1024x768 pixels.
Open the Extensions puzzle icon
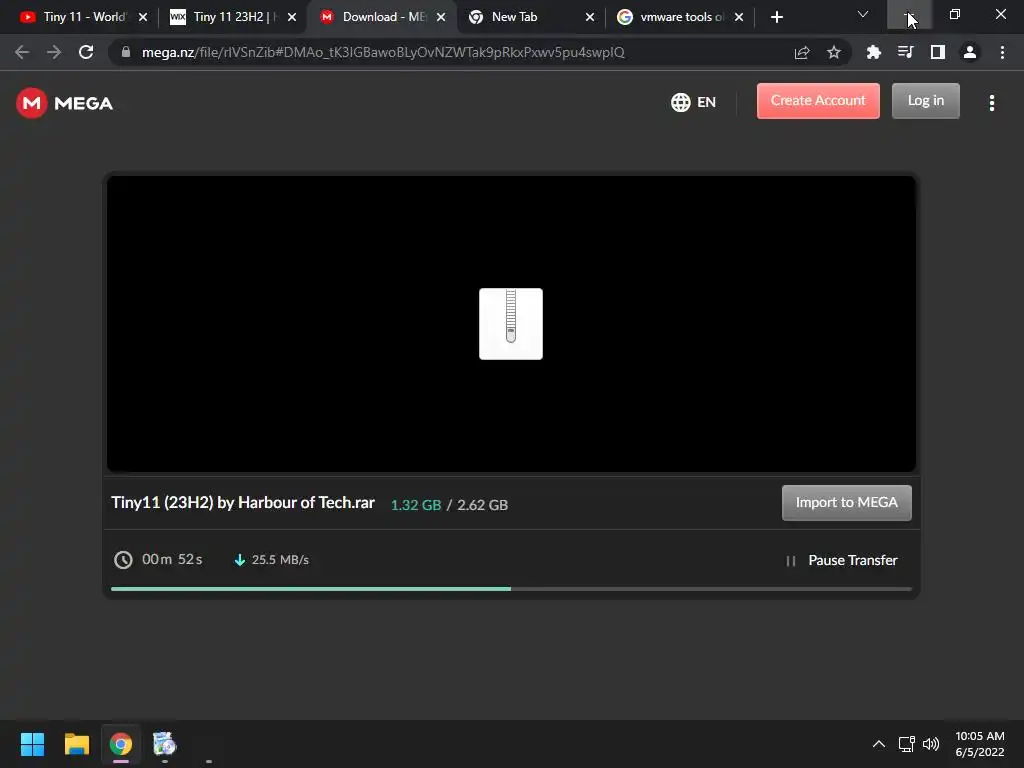[x=873, y=52]
